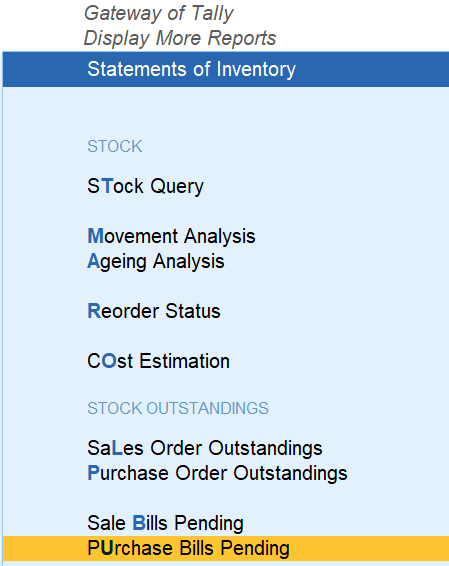
Task: Click the blue R hotkey in Reorder Status
Action: [94, 311]
